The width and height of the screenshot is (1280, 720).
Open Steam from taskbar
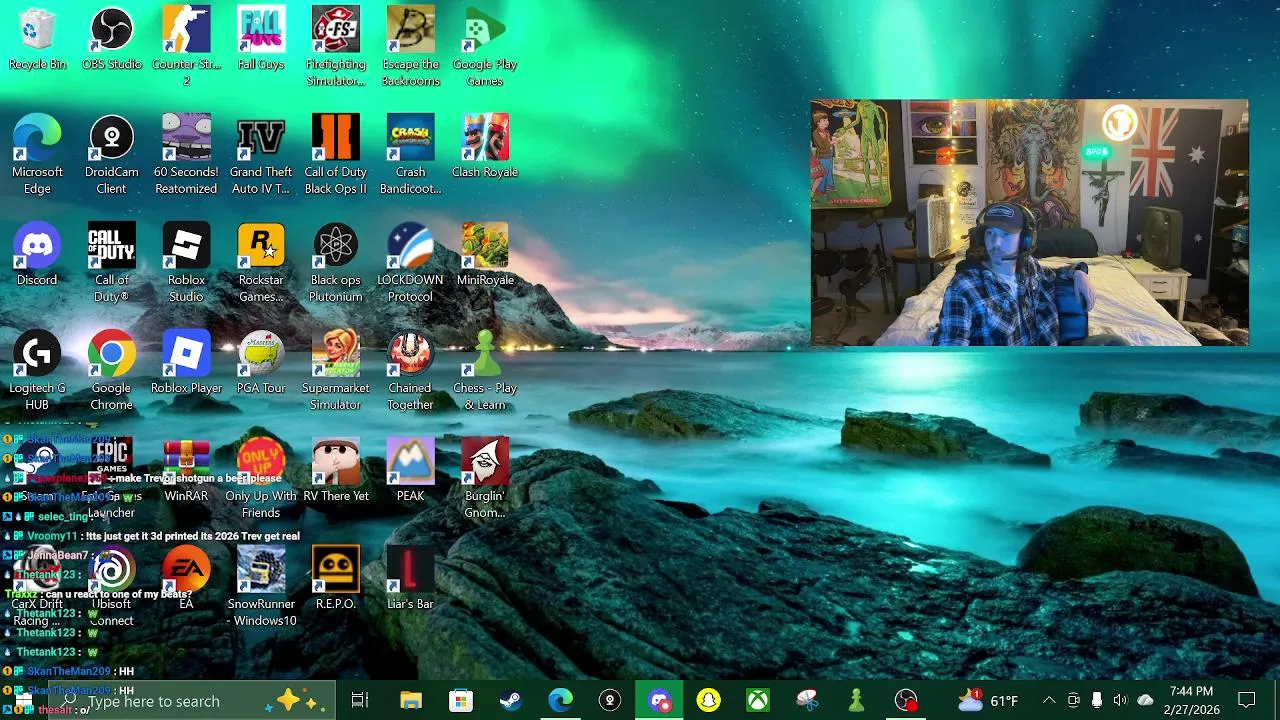click(510, 701)
